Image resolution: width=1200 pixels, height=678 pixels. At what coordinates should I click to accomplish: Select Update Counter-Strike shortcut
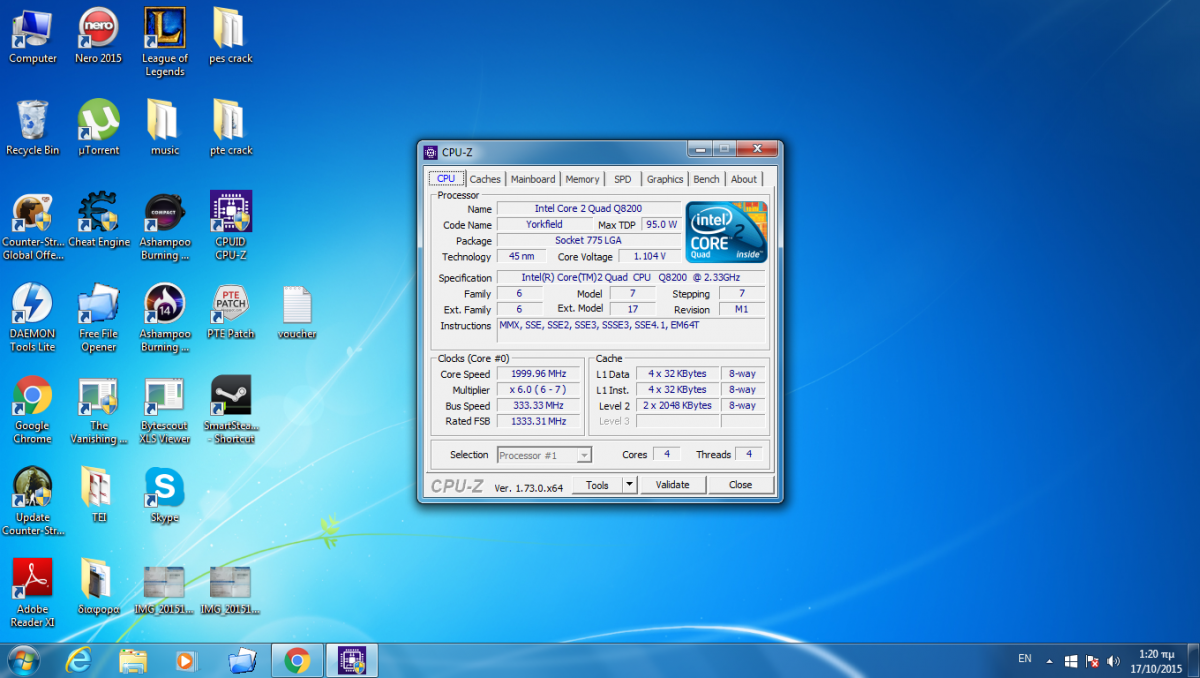click(x=32, y=503)
